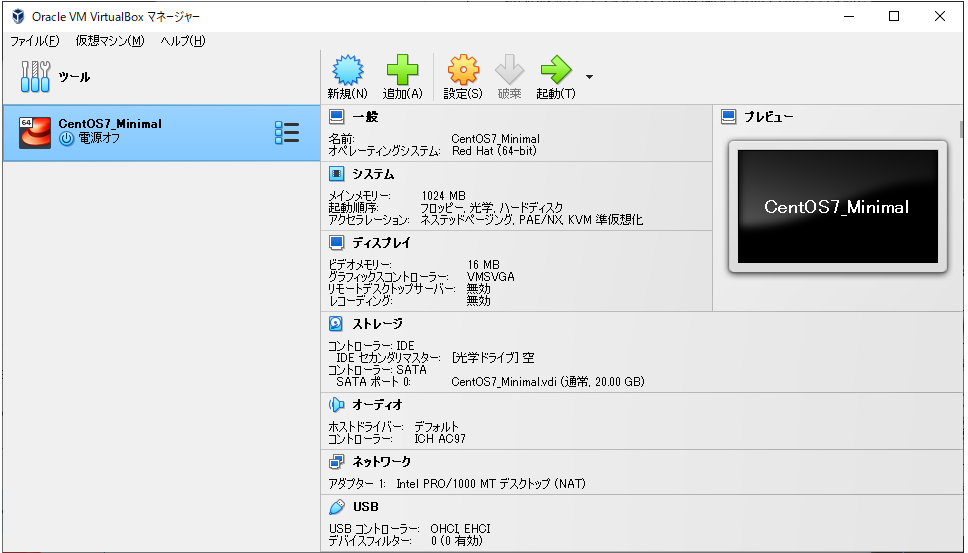Open 設定(S) gear settings icon

(x=463, y=70)
